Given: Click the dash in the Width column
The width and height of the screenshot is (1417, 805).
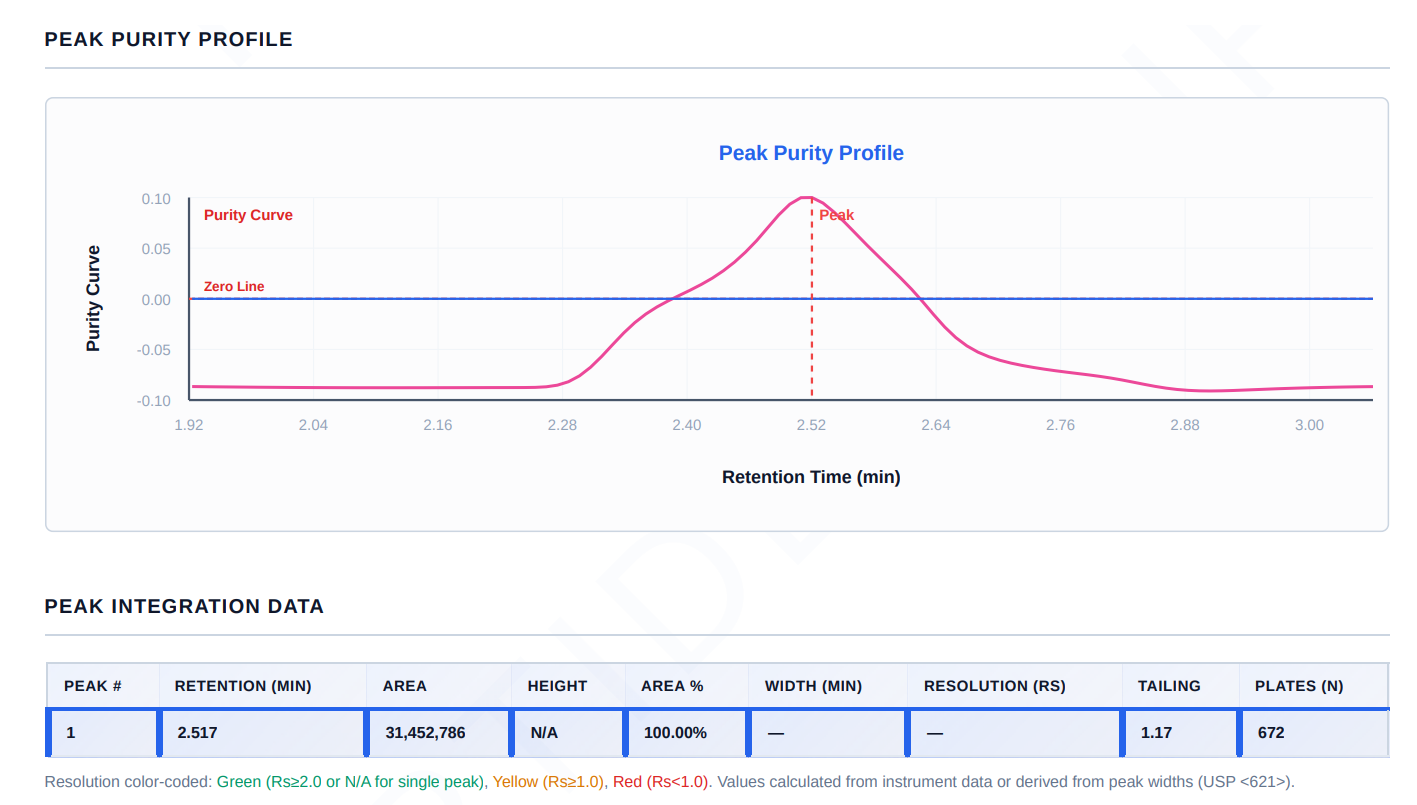Looking at the screenshot, I should click(776, 733).
